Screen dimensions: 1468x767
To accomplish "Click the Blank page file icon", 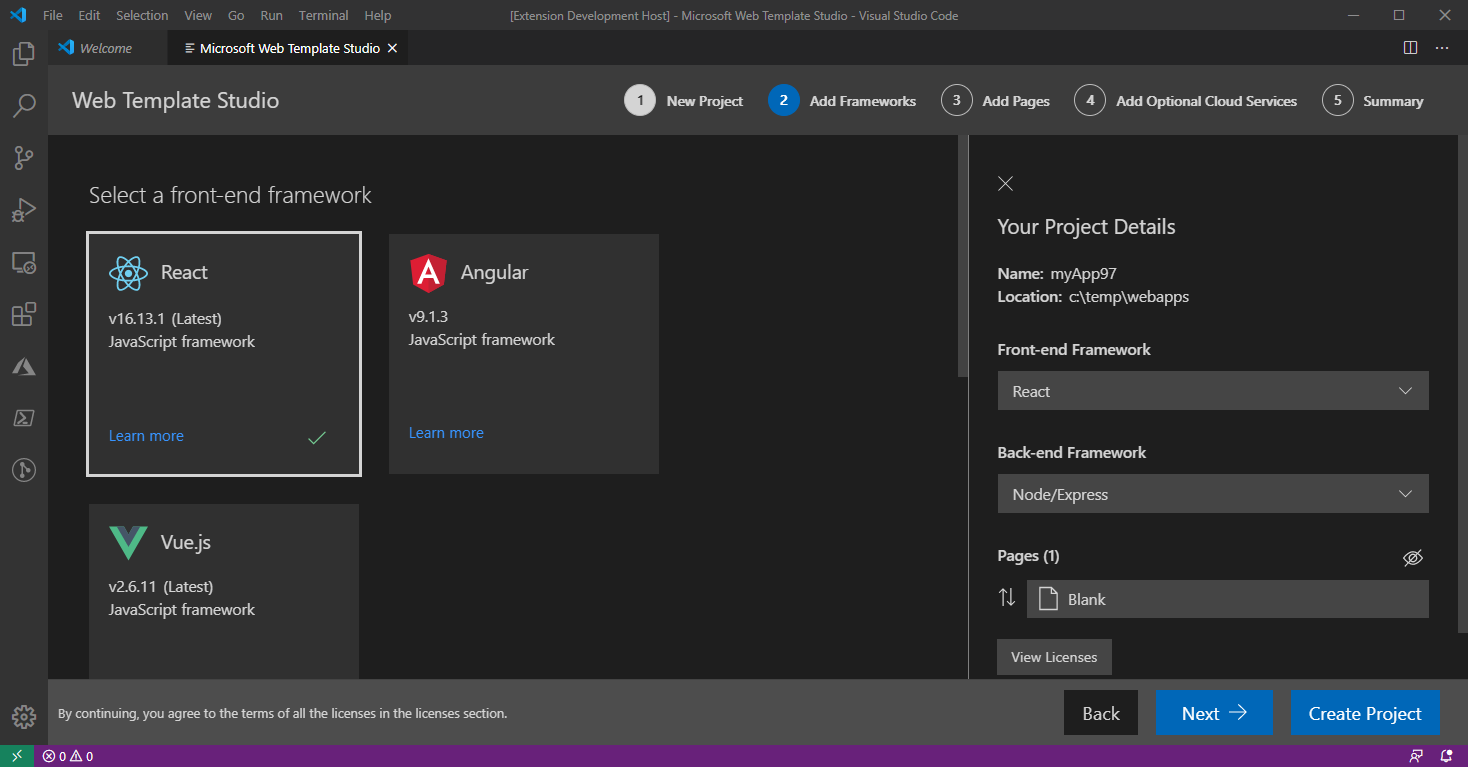I will click(1048, 599).
